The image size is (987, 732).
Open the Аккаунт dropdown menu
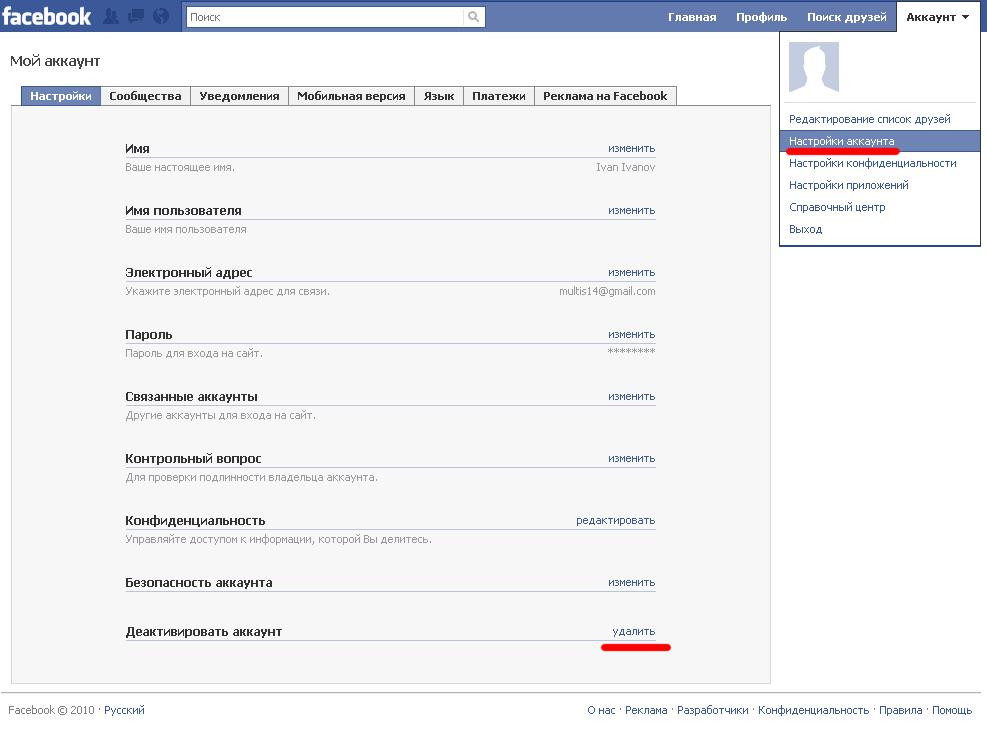(x=931, y=16)
